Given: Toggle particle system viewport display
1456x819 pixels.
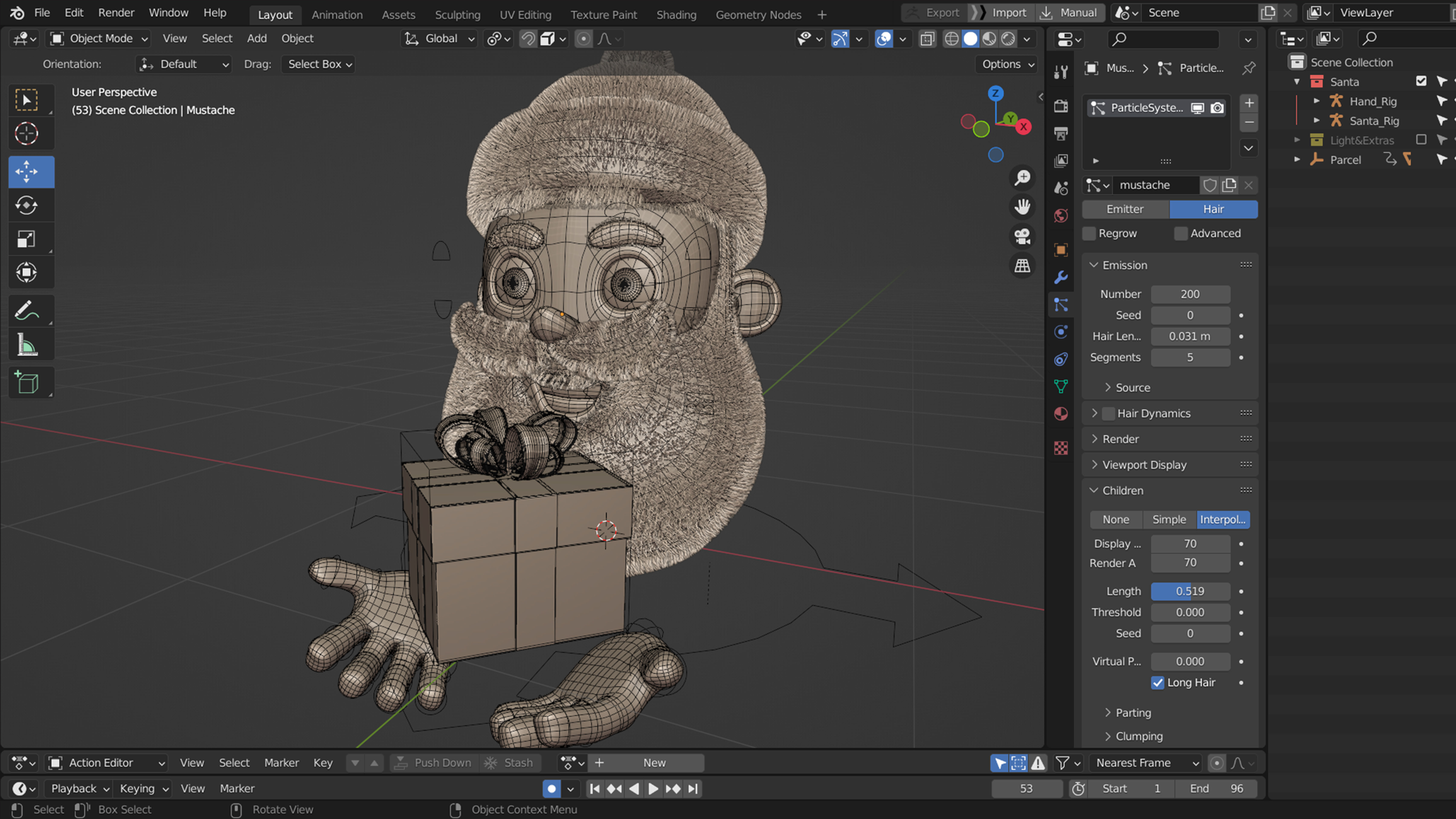Looking at the screenshot, I should pos(1197,108).
